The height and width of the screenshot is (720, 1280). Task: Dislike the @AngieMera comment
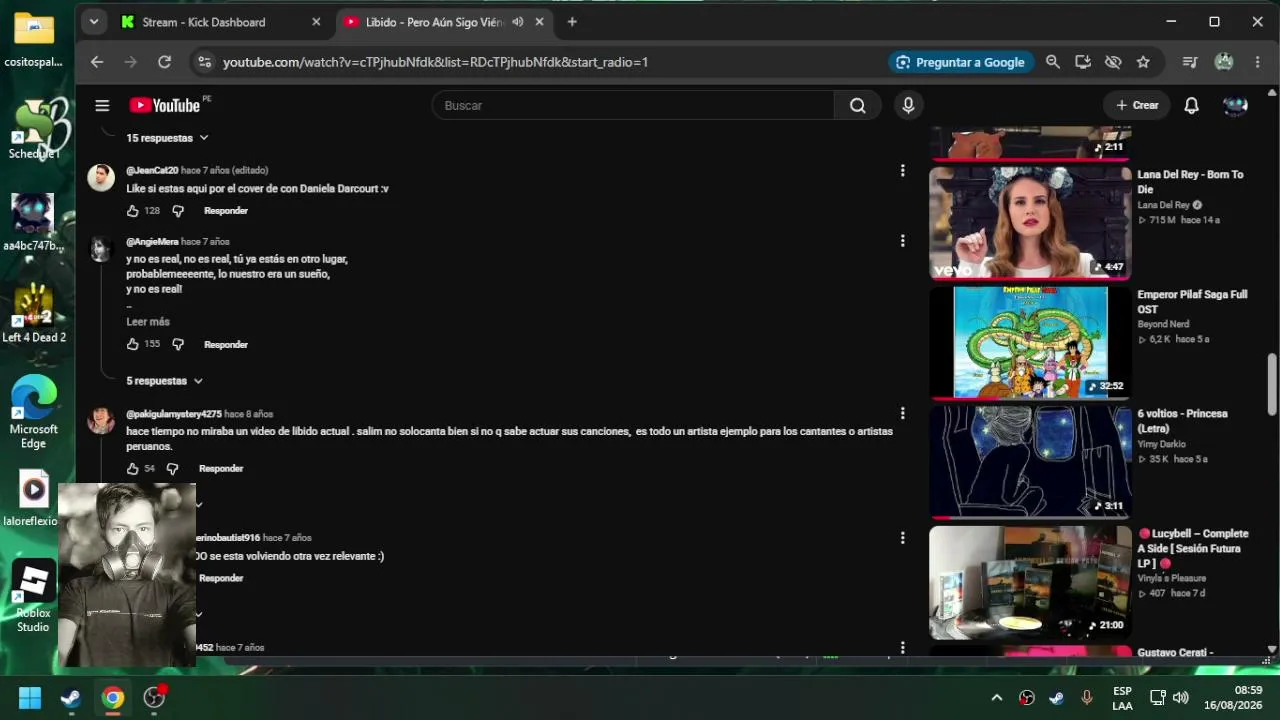click(178, 344)
